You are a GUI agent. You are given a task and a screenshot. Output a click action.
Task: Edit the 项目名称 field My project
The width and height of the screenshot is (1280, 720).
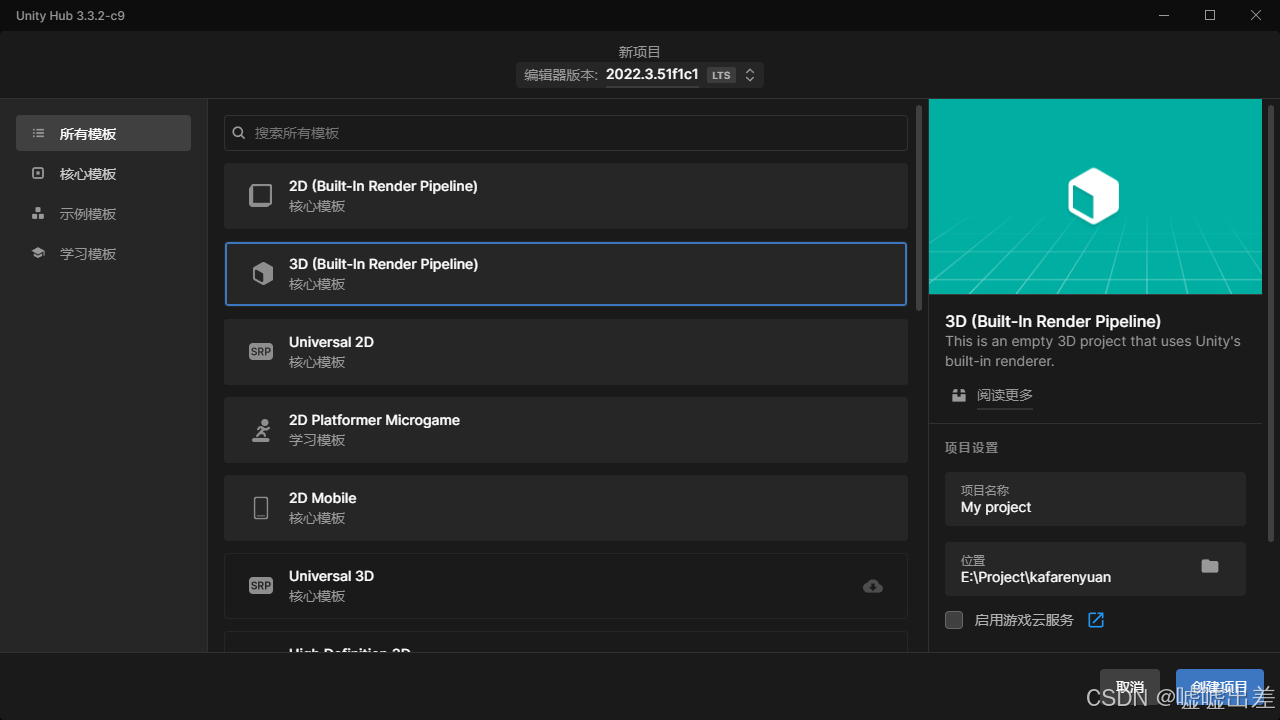(1095, 499)
